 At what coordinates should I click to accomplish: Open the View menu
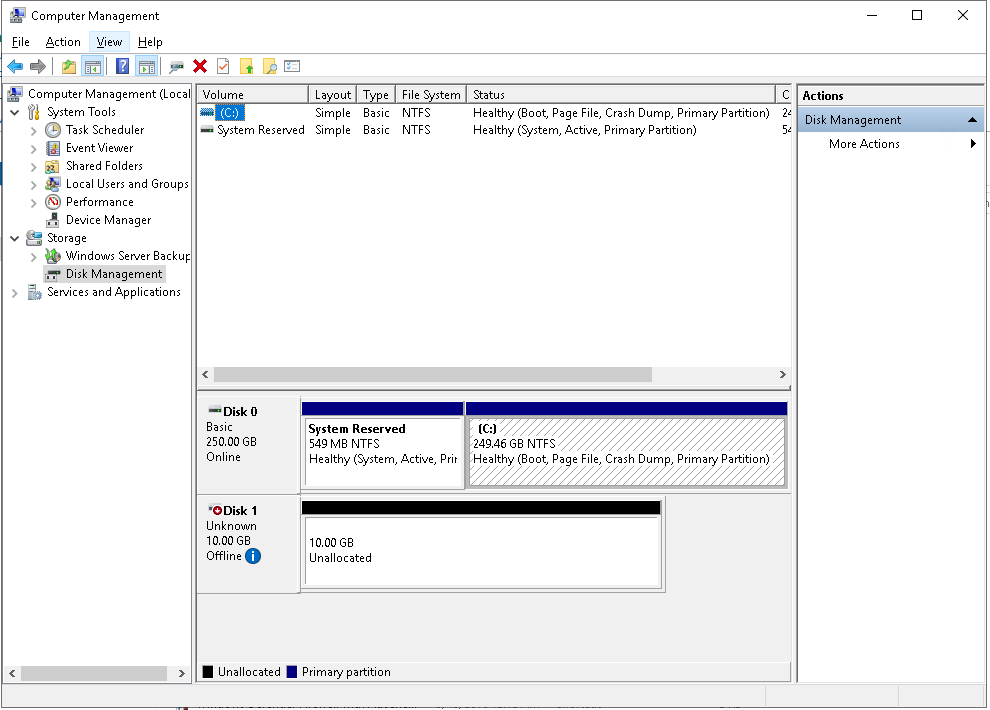click(109, 42)
